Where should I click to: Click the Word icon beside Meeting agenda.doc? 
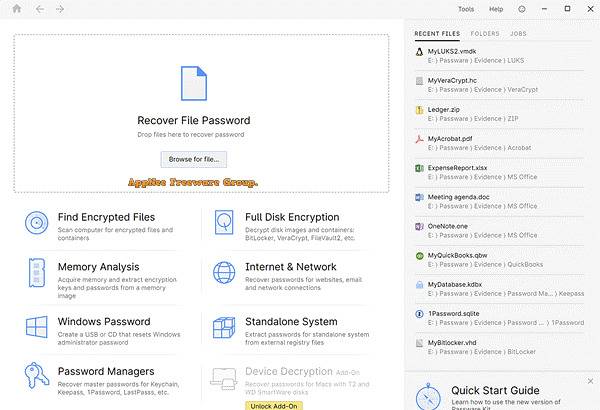click(x=419, y=197)
